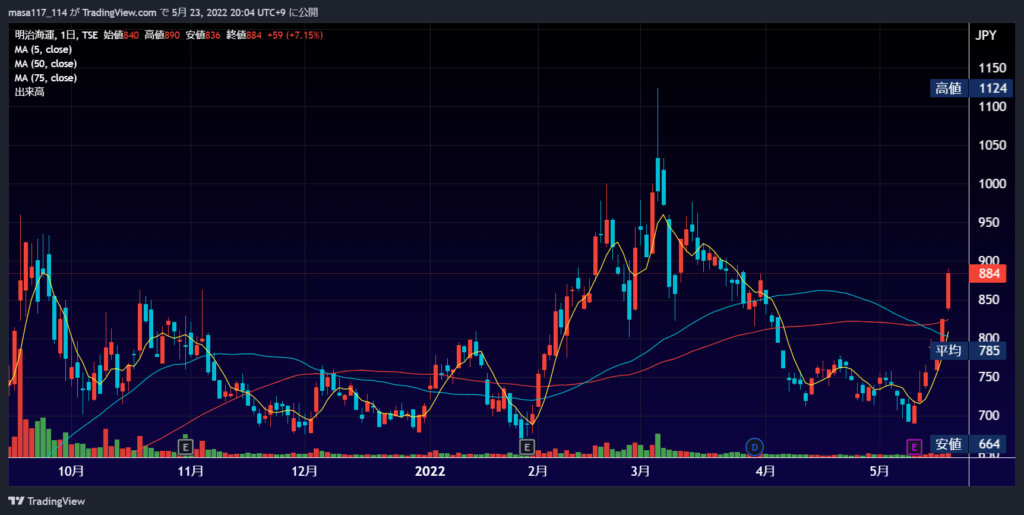The image size is (1024, 515).
Task: Select the MA (50, close) indicator label
Action: pos(46,64)
